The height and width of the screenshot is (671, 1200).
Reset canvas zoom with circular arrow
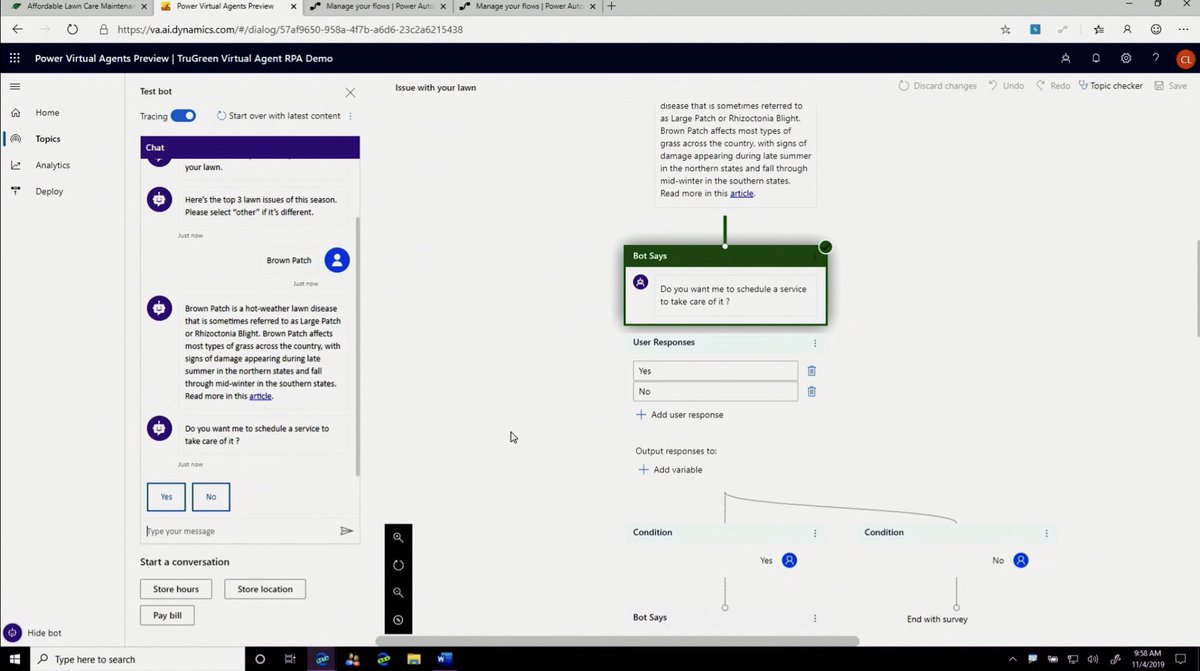(x=398, y=565)
